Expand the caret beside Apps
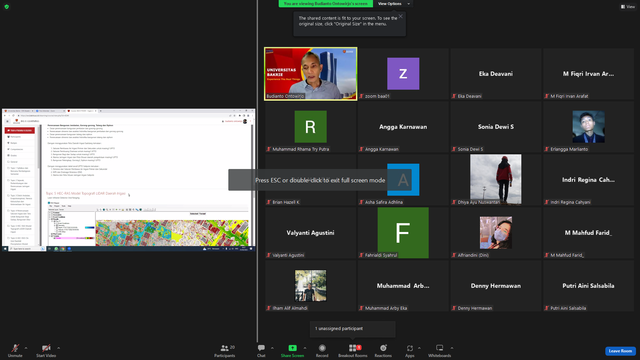The image size is (640, 360). click(419, 348)
